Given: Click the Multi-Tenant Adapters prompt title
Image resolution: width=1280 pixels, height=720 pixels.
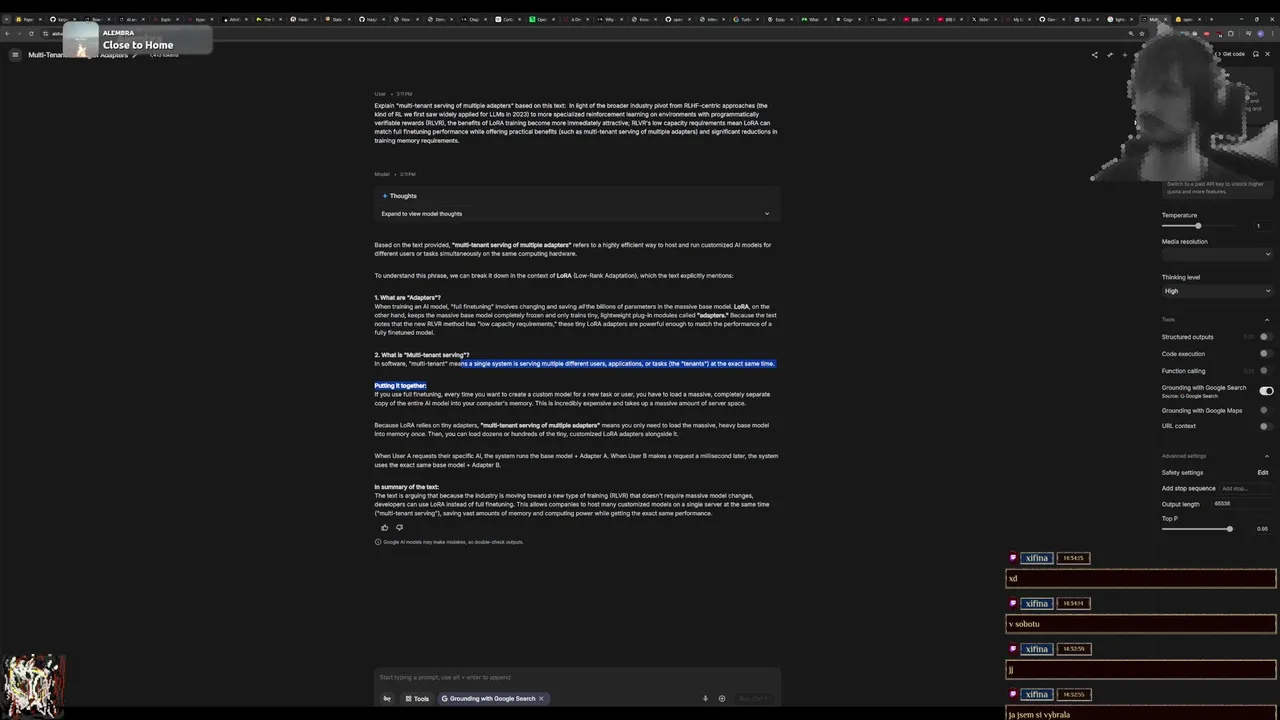Looking at the screenshot, I should tap(78, 55).
